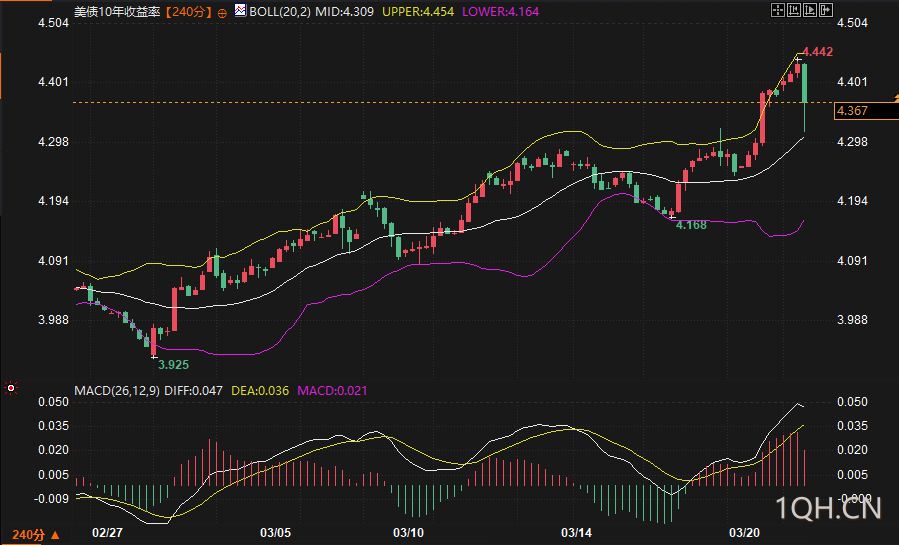The image size is (899, 545).
Task: Click the 【240分】 period label in the title
Action: tap(189, 12)
